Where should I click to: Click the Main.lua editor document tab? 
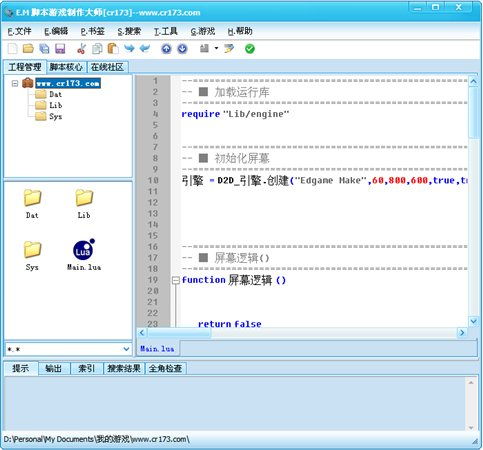[157, 349]
